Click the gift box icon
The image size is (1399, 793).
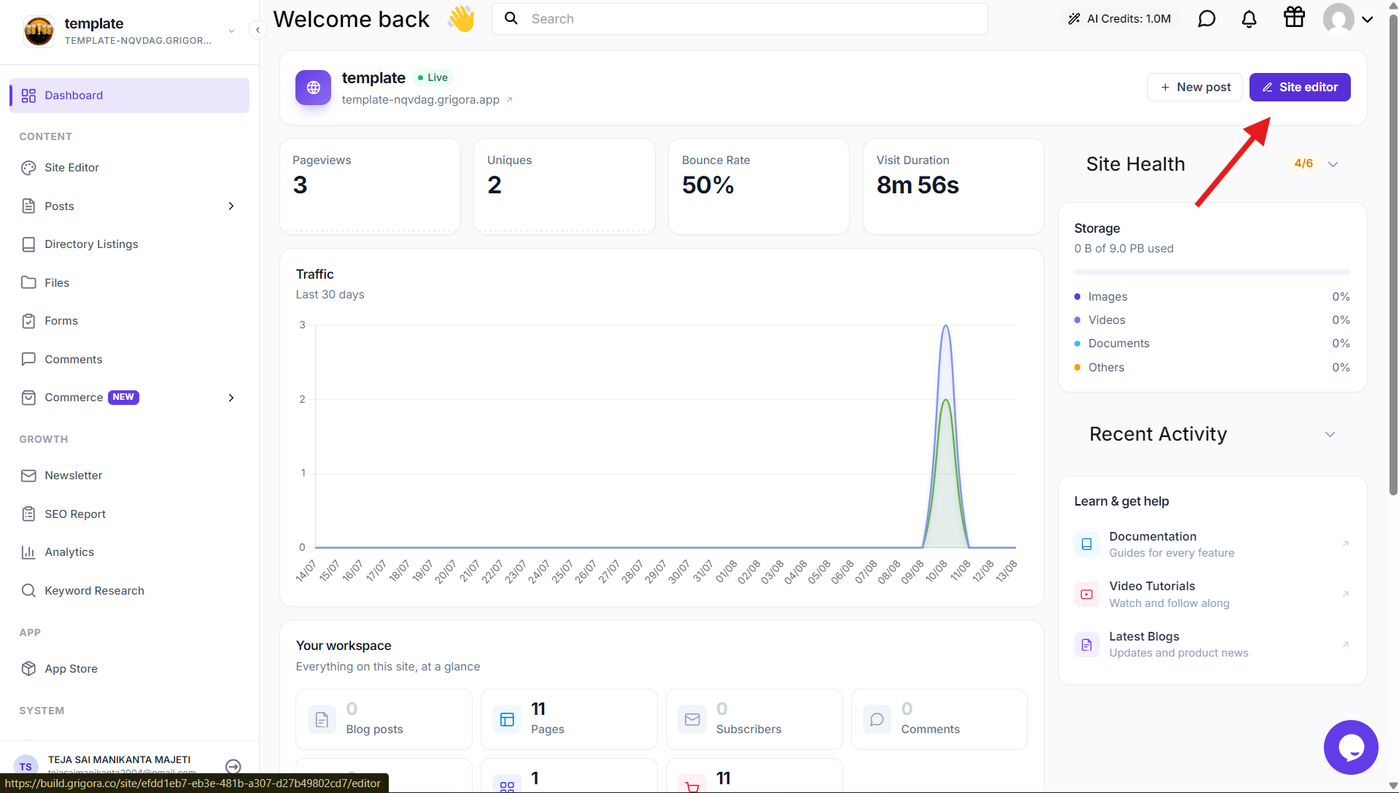click(x=1294, y=18)
